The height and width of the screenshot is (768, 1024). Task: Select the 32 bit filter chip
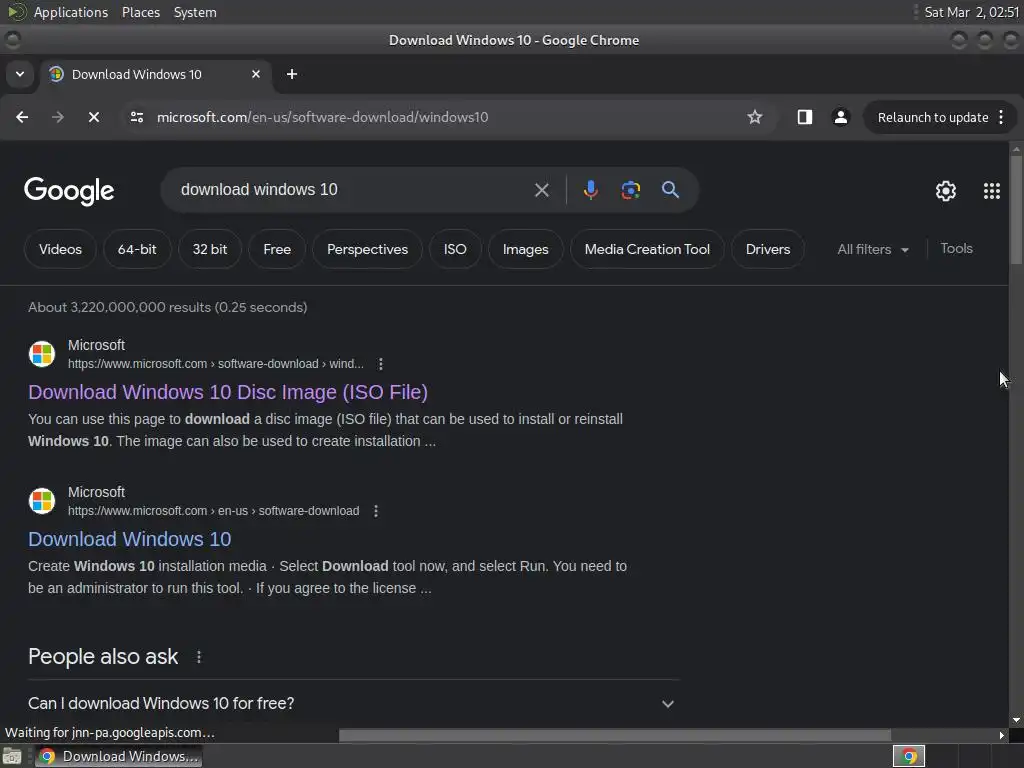(210, 249)
